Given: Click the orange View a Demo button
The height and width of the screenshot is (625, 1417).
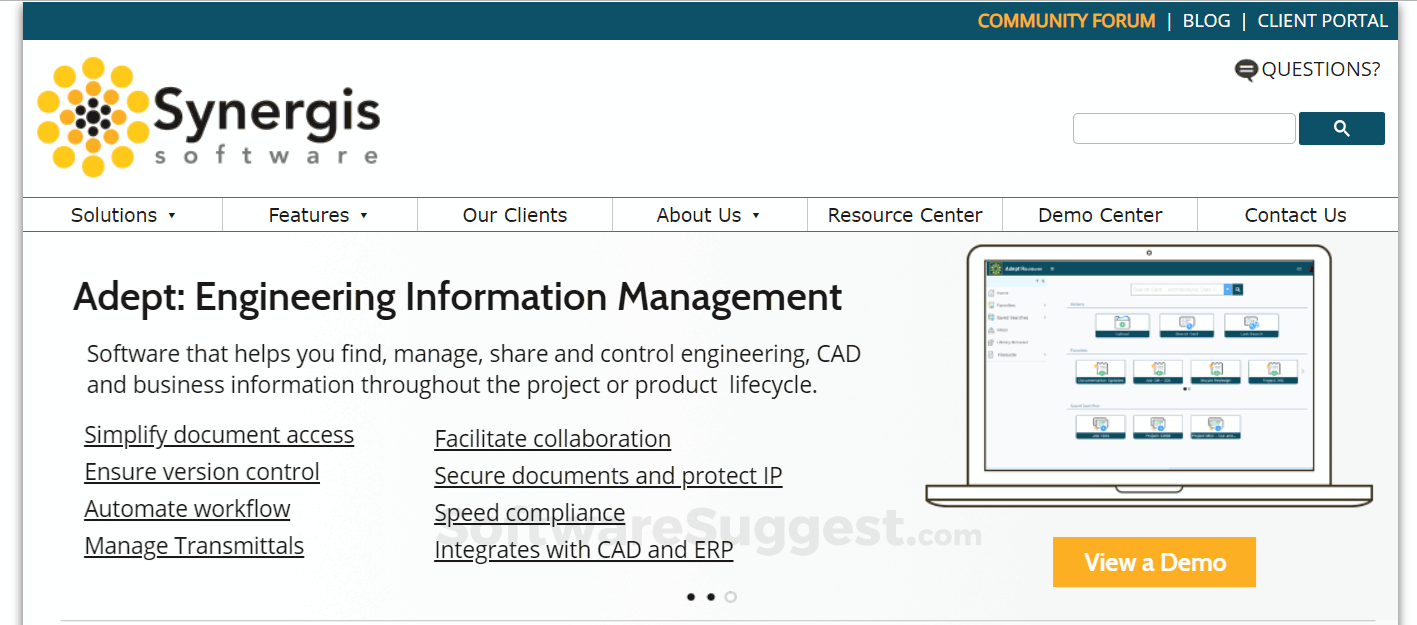Looking at the screenshot, I should 1154,562.
